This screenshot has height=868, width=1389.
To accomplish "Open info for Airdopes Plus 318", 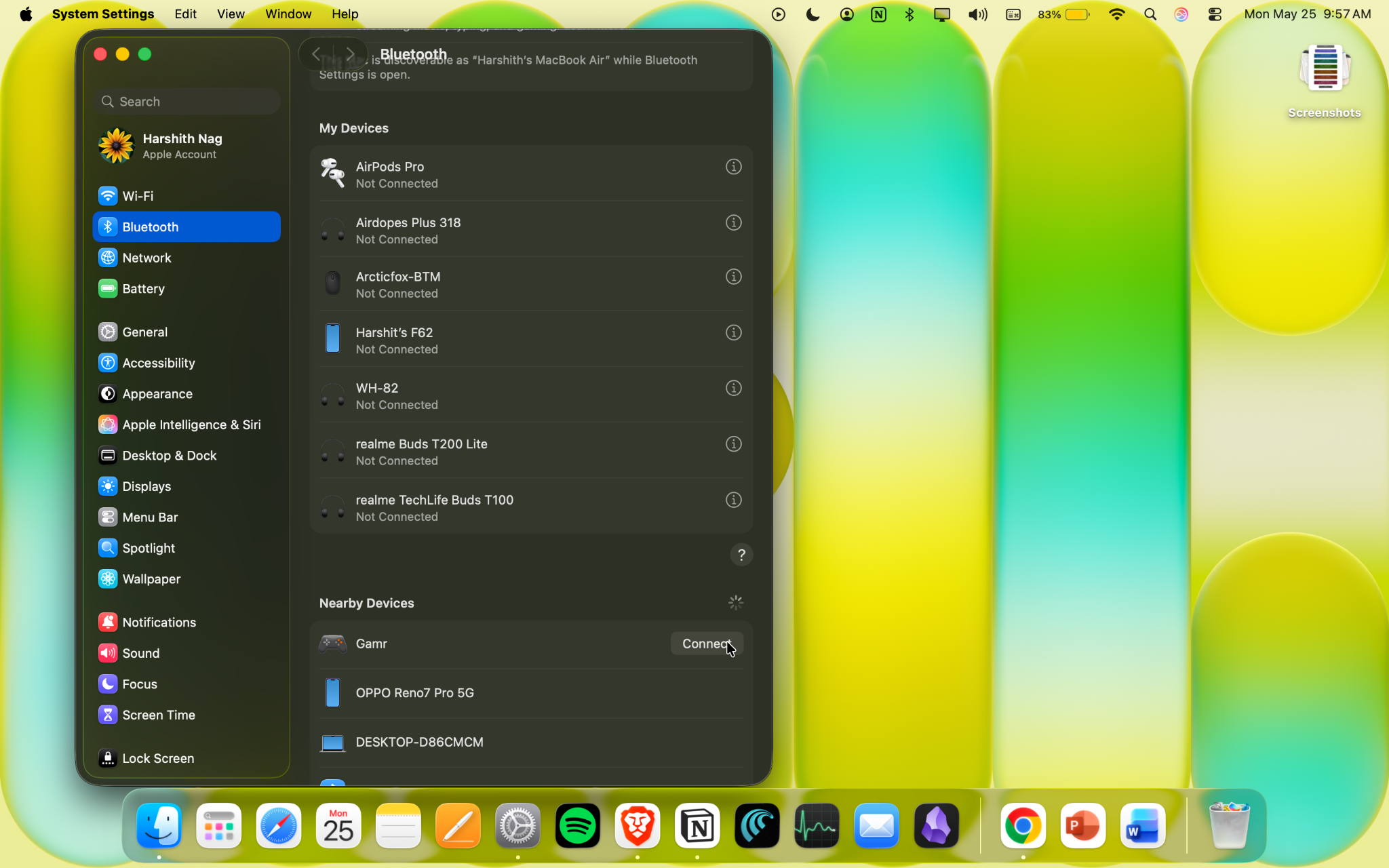I will coord(733,222).
